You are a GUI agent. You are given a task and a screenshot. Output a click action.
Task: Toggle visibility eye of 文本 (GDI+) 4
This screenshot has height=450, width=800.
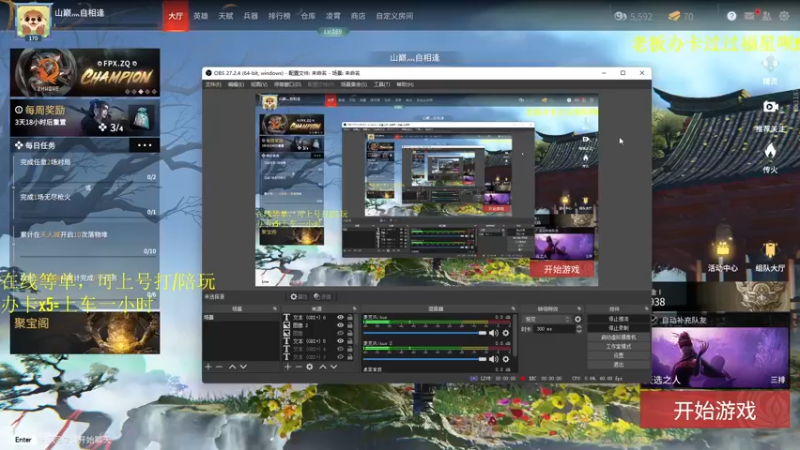coord(340,349)
